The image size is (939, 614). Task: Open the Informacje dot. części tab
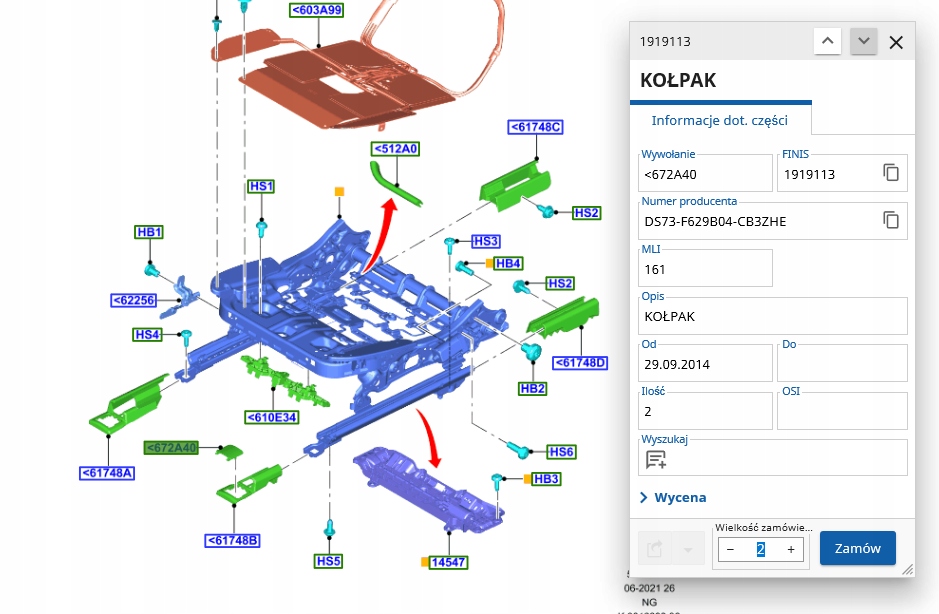pyautogui.click(x=719, y=120)
